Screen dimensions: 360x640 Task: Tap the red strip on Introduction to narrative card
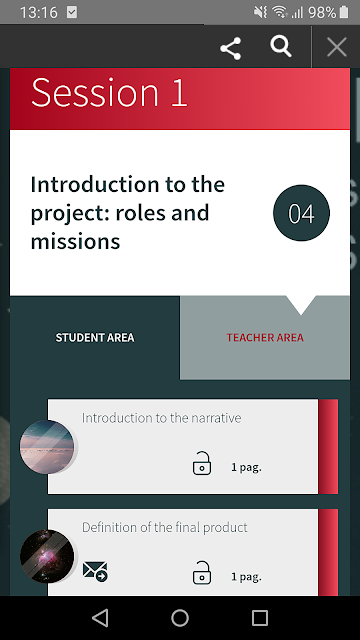(x=328, y=447)
